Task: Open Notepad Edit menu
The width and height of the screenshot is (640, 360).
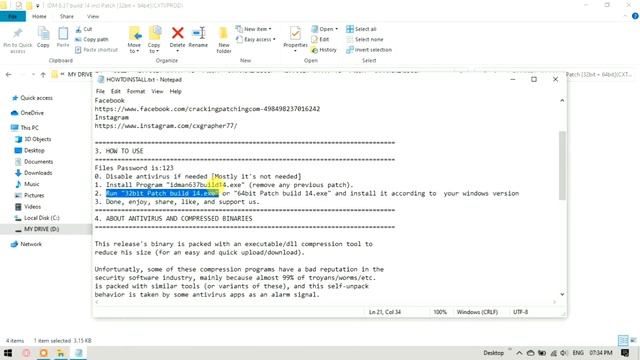Action: (x=116, y=91)
